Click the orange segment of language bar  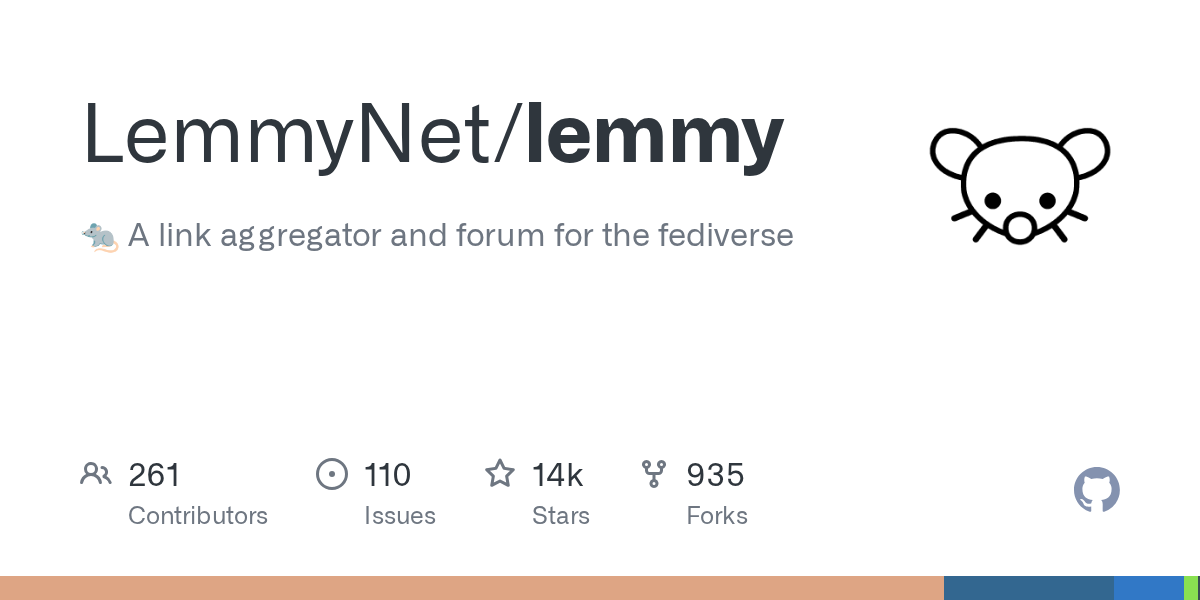tap(470, 588)
